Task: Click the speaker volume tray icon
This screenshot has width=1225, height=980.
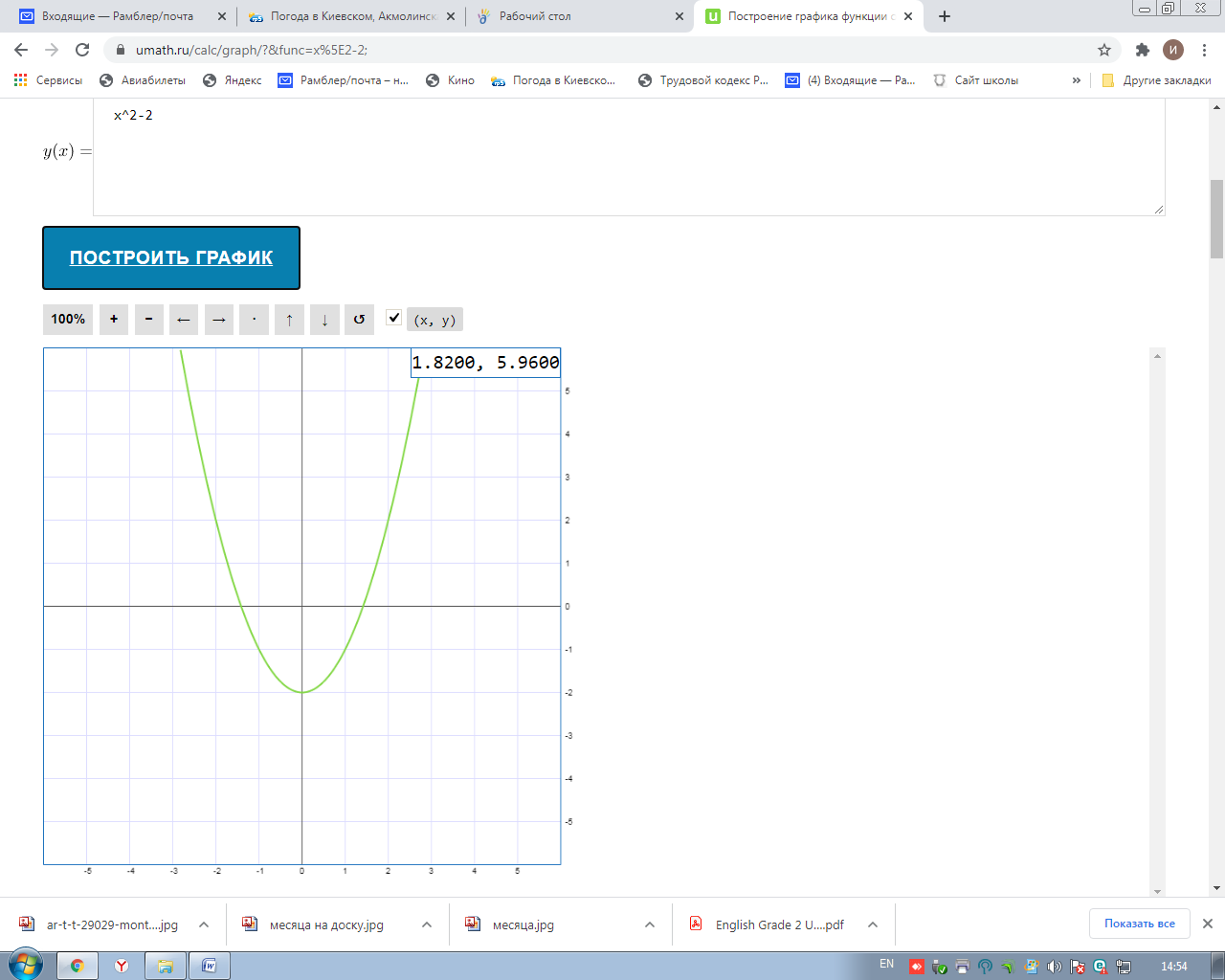Action: coord(1054,967)
